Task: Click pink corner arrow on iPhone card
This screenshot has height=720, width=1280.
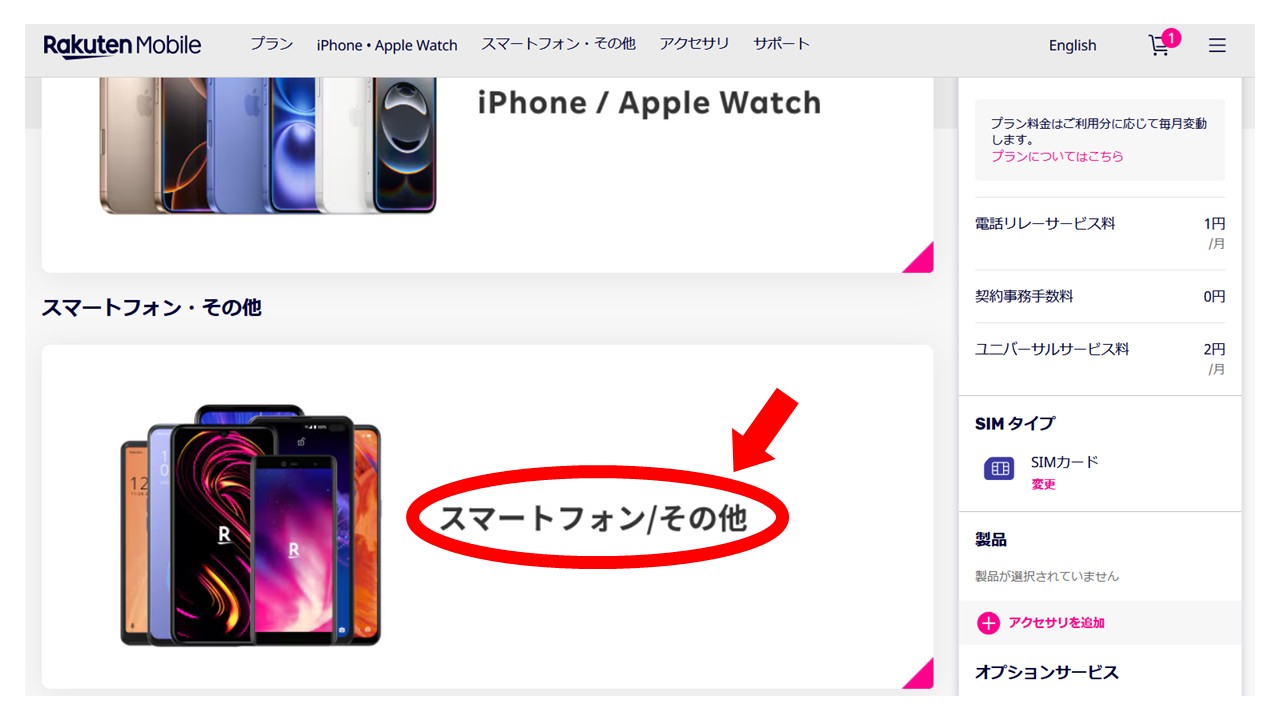Action: [918, 257]
